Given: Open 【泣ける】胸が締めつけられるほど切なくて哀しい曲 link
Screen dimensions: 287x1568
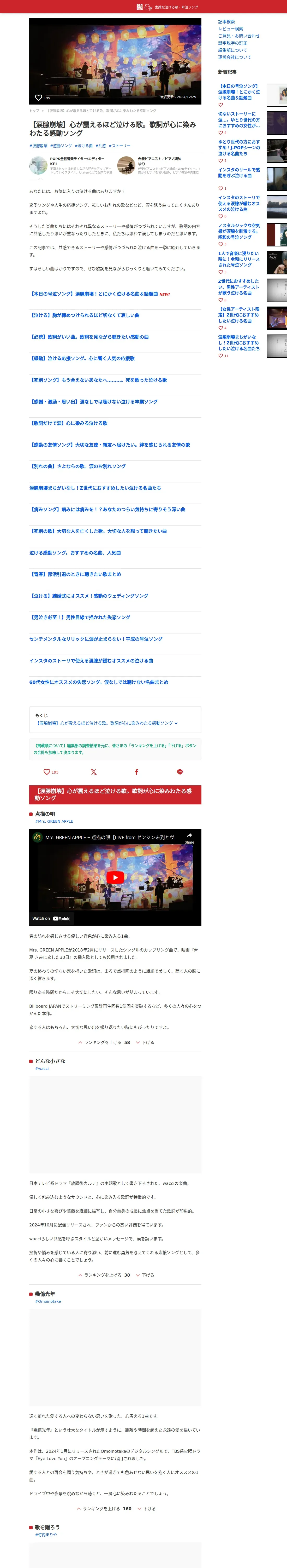Looking at the screenshot, I should 85,315.
